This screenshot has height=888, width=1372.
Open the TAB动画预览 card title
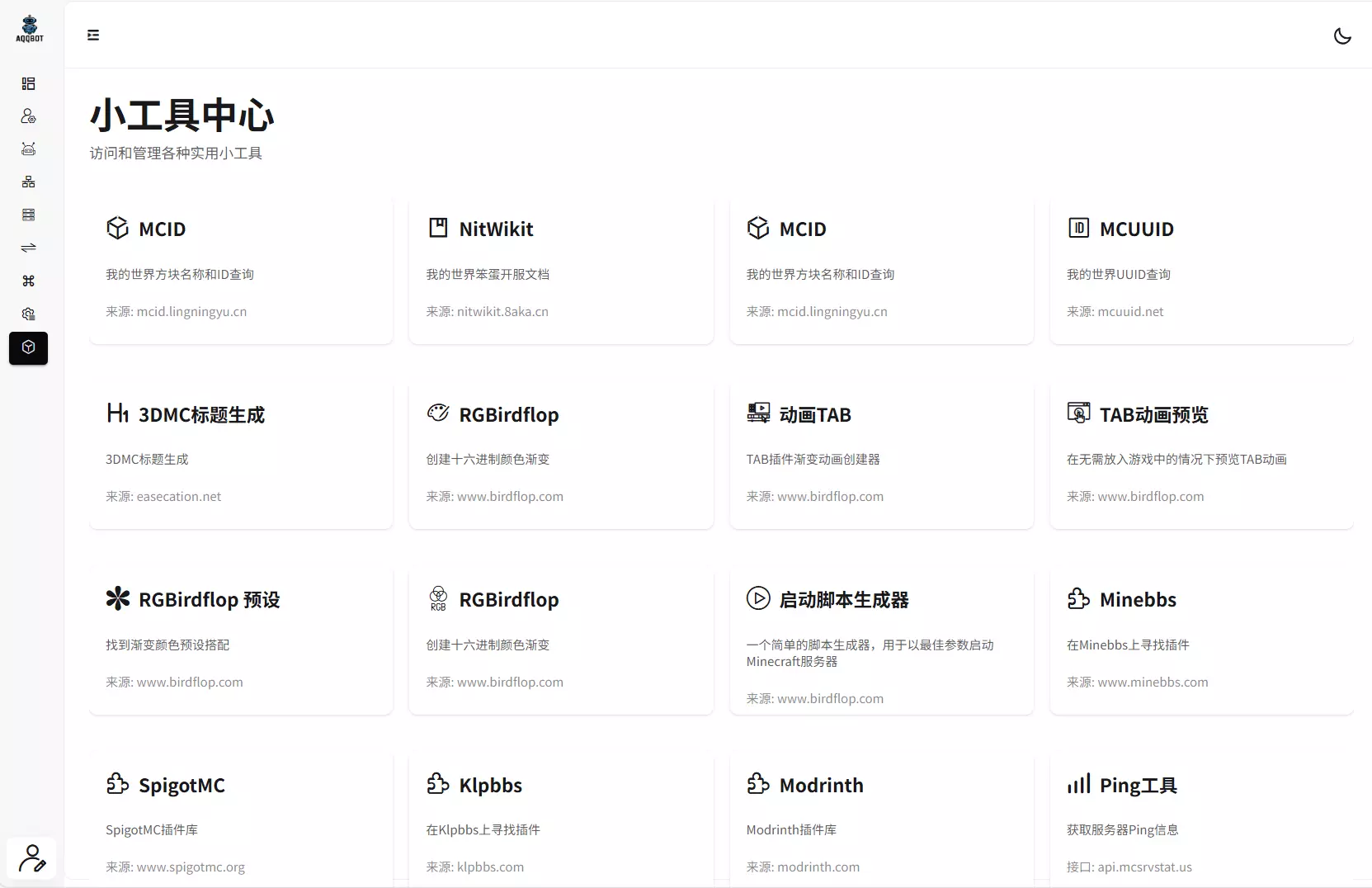[1153, 415]
